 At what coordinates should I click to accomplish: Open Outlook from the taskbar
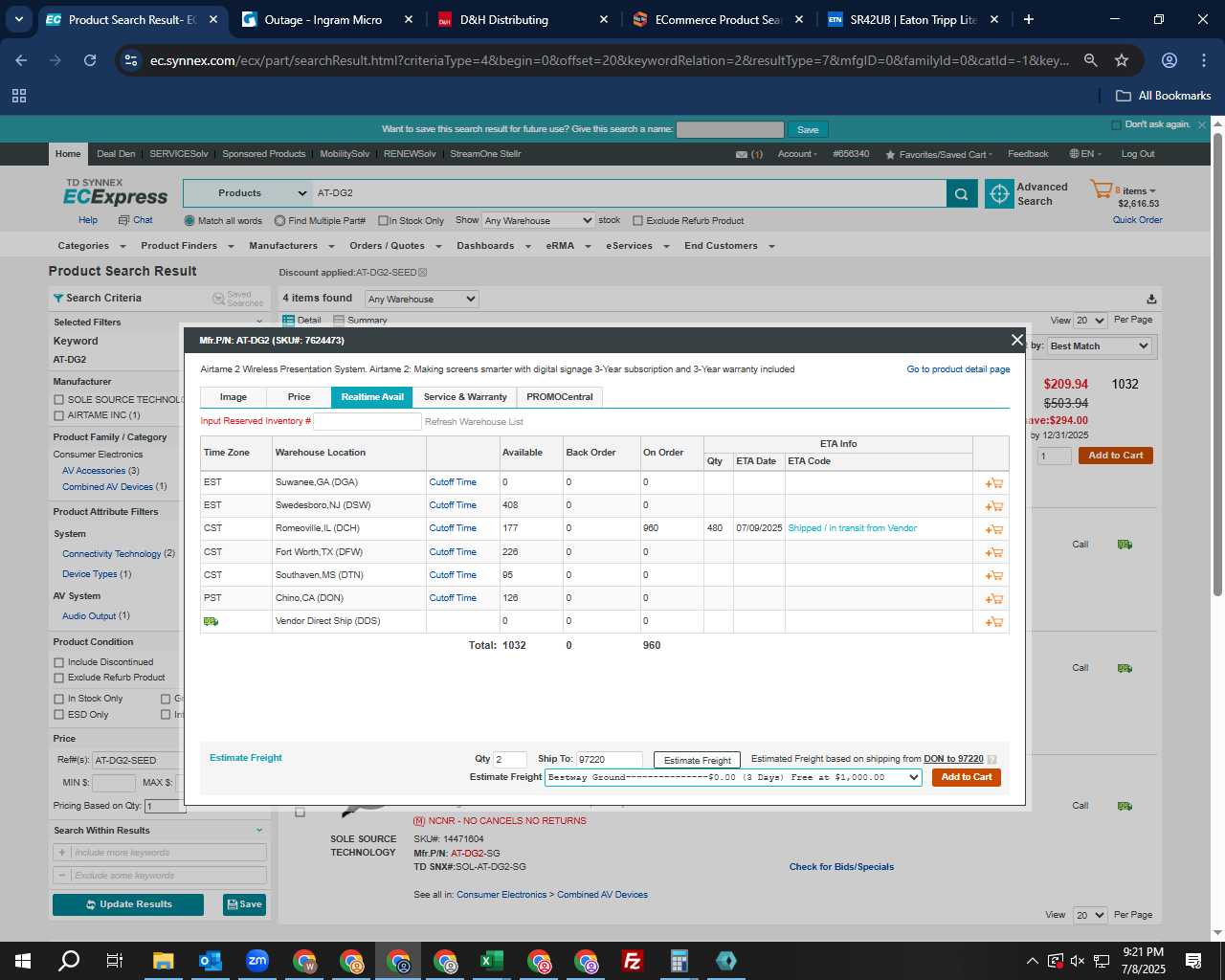pos(210,961)
